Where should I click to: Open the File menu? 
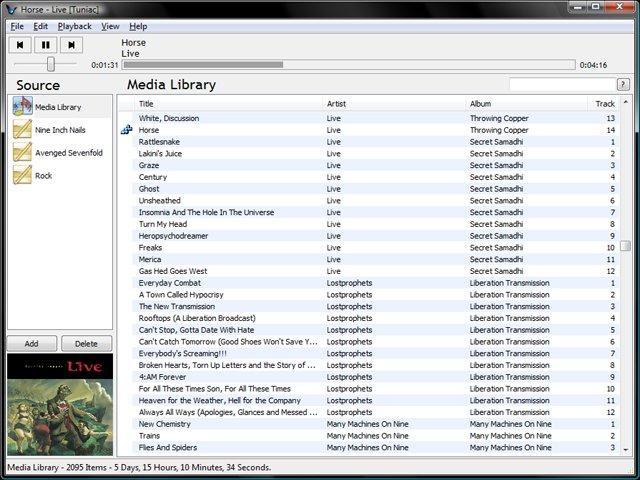point(17,27)
